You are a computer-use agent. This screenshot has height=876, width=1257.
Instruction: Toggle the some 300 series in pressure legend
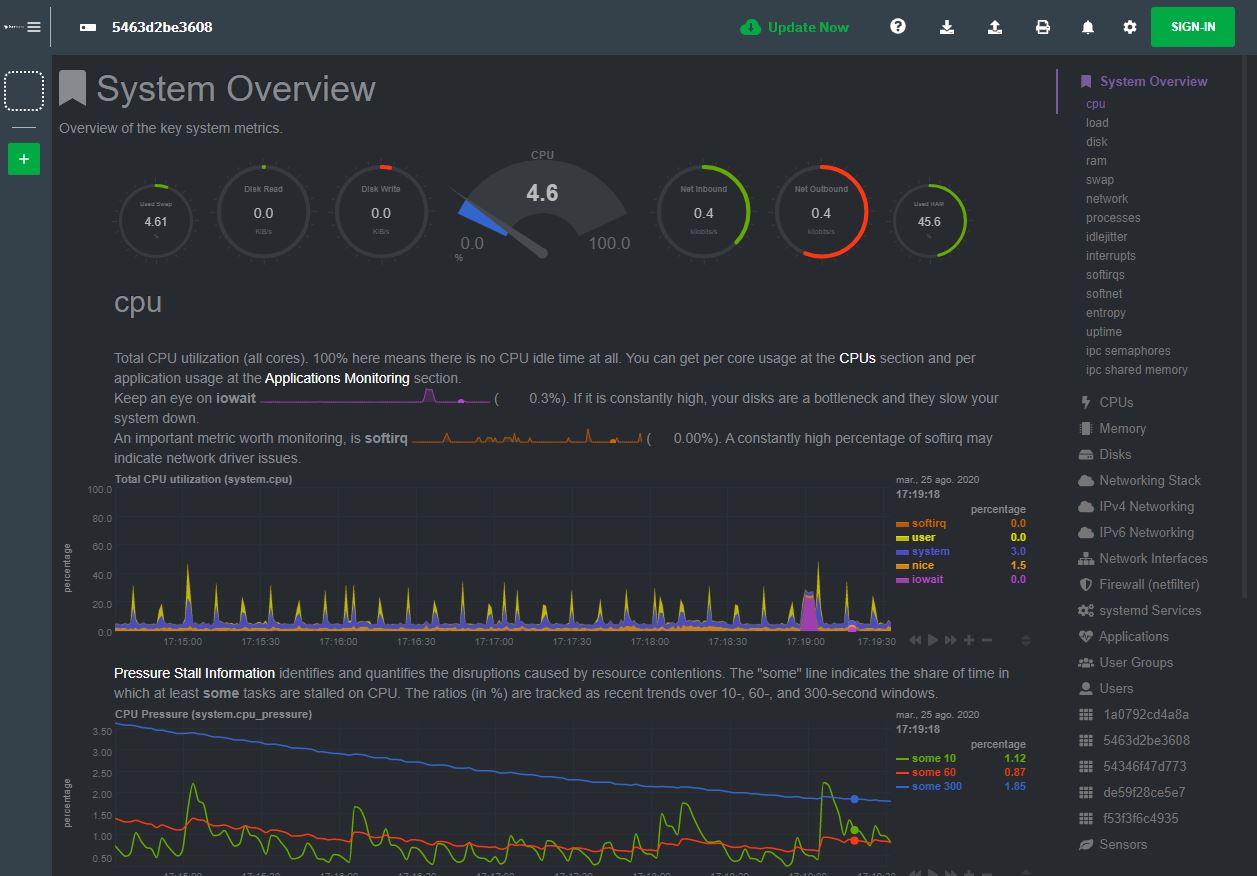[936, 786]
